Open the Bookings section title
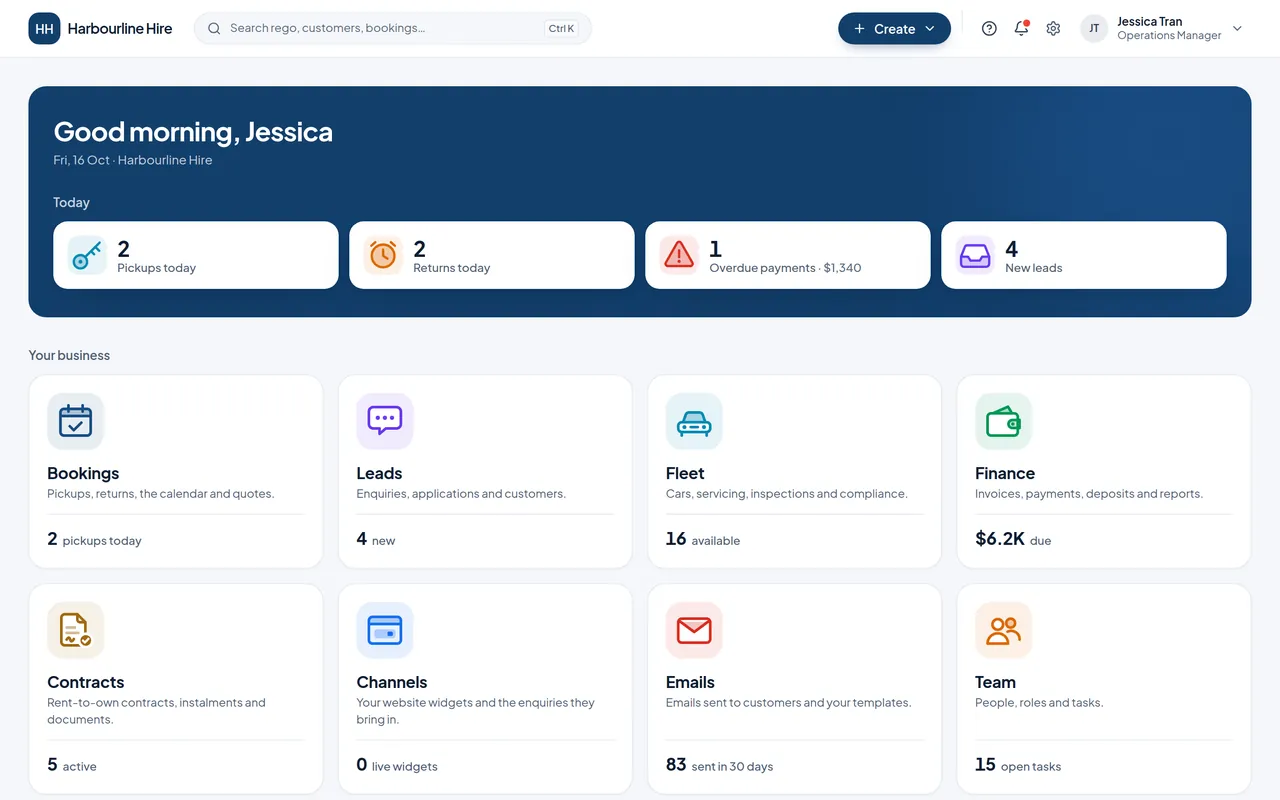 click(83, 473)
